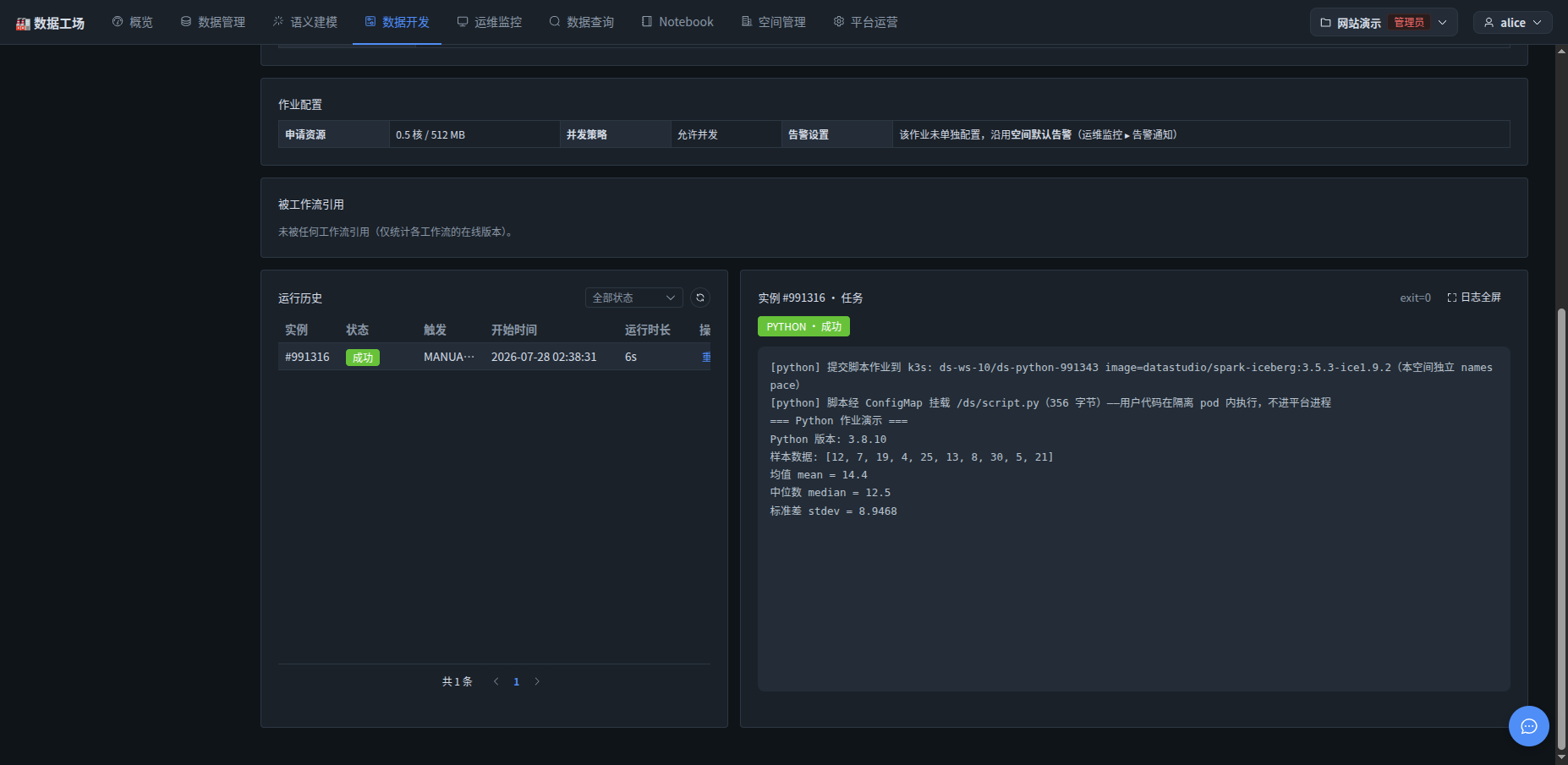Click the 管理员 role tag
This screenshot has height=765, width=1568.
[1409, 23]
